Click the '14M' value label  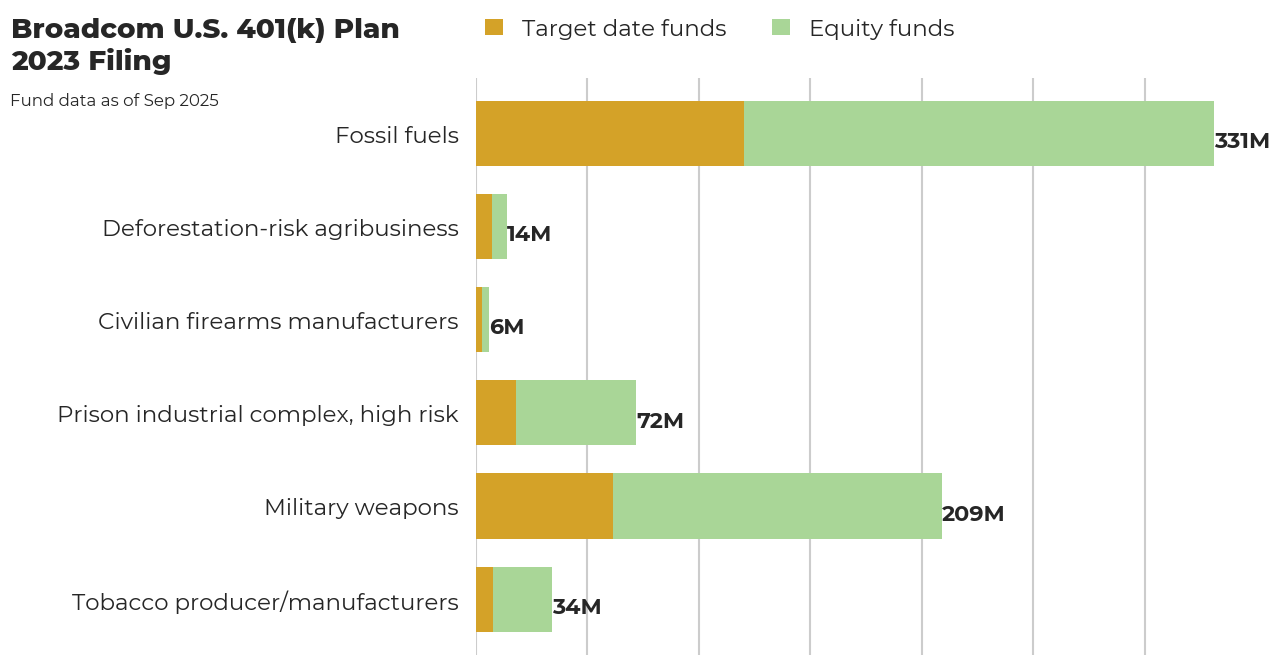point(529,234)
